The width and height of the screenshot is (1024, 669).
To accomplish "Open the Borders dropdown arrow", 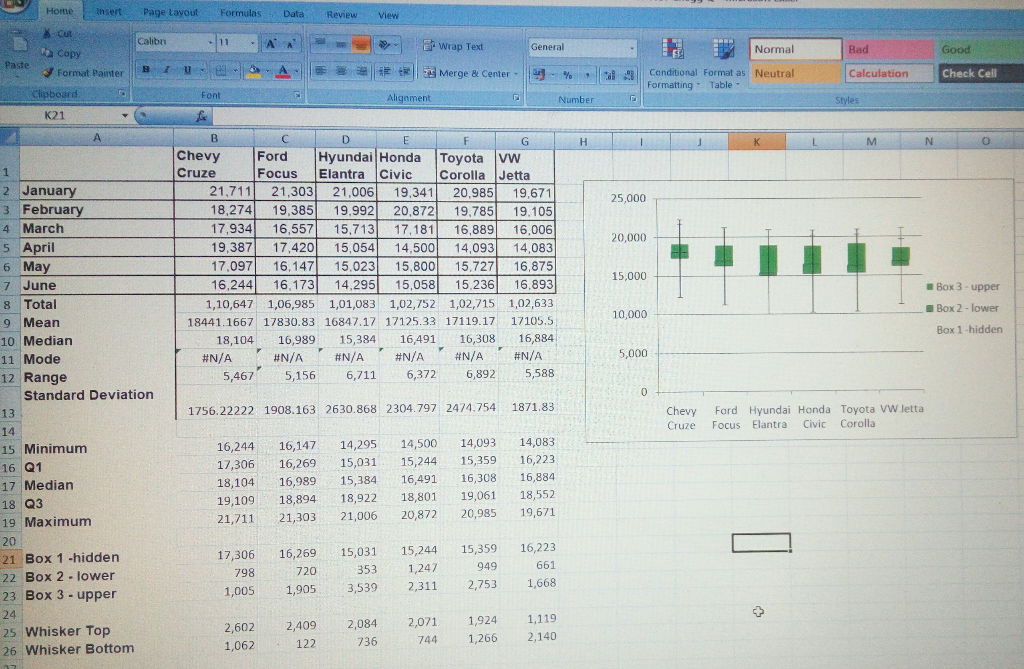I will point(234,71).
